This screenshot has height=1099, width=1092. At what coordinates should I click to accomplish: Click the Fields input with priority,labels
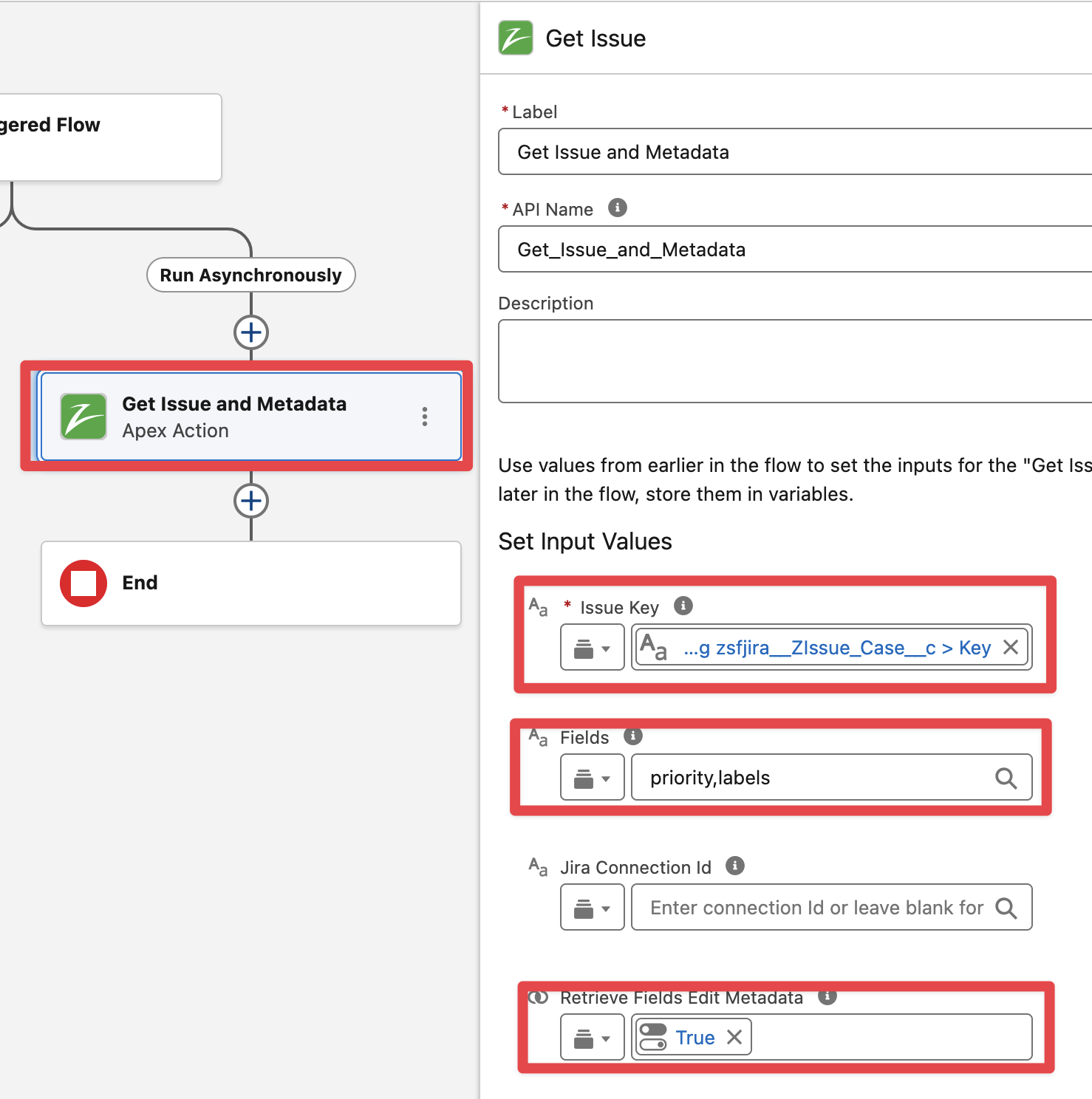click(x=832, y=777)
